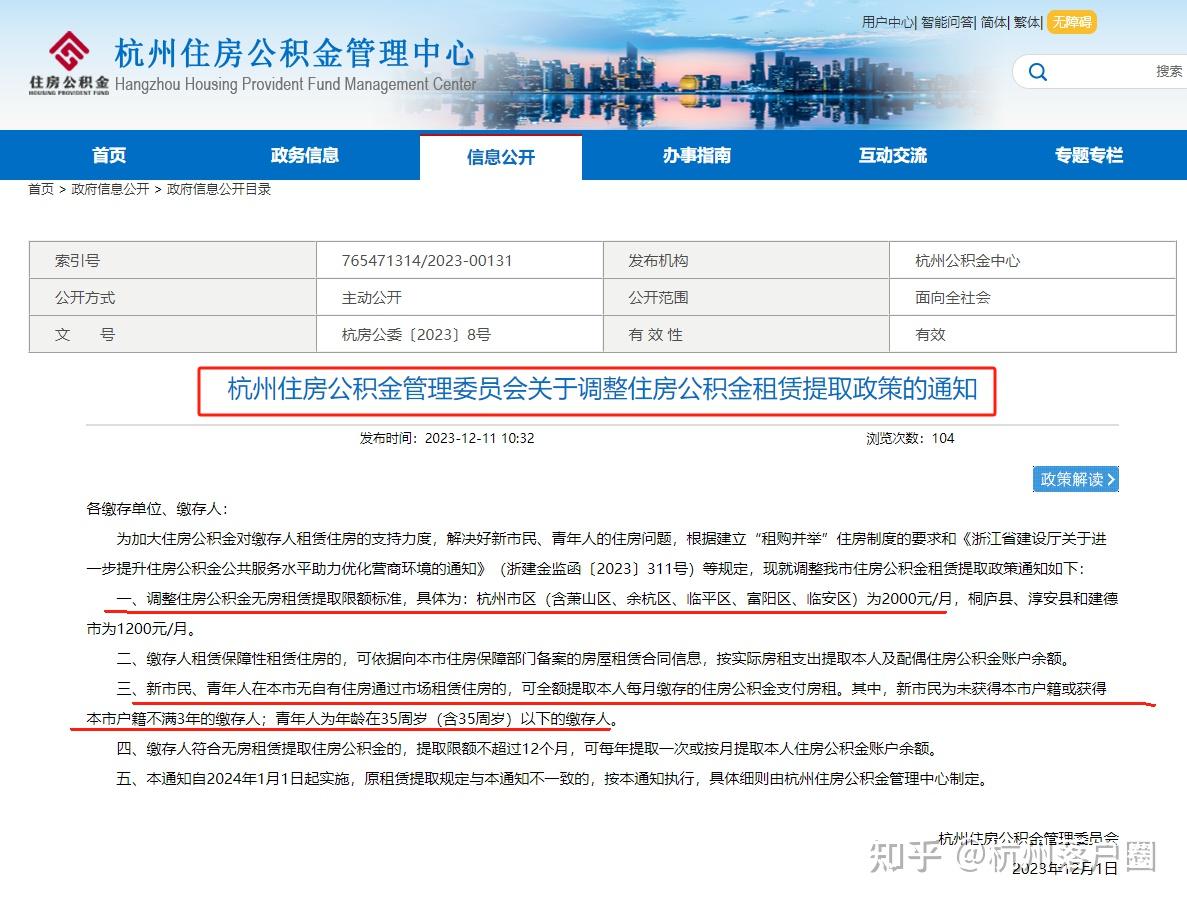The image size is (1187, 903).
Task: Click the 政府信息公开 breadcrumb link
Action: pyautogui.click(x=110, y=189)
